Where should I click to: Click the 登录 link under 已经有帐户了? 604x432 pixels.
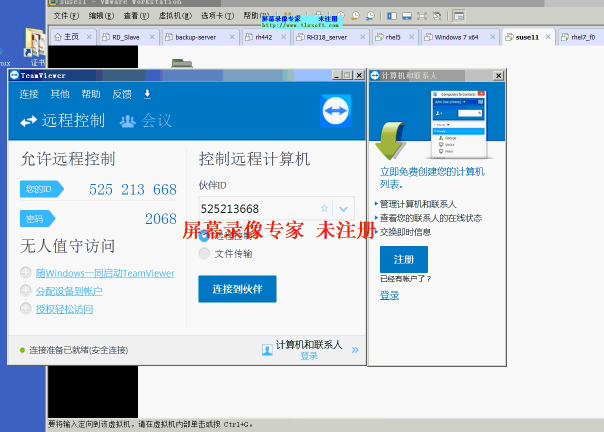(389, 296)
